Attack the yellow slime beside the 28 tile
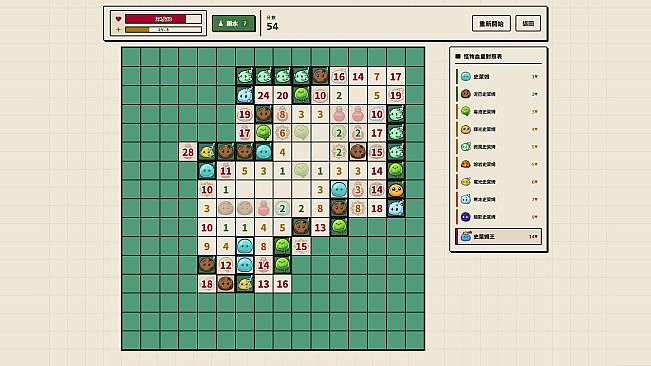 [207, 152]
